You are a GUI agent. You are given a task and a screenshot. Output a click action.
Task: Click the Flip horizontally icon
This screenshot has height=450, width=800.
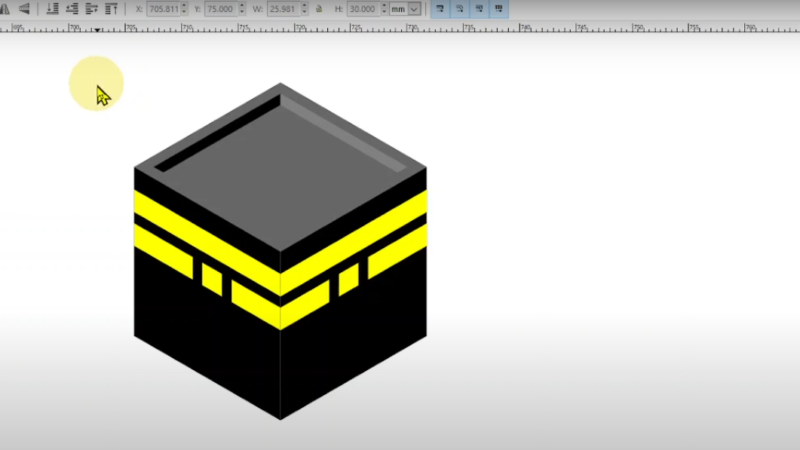[x=5, y=9]
